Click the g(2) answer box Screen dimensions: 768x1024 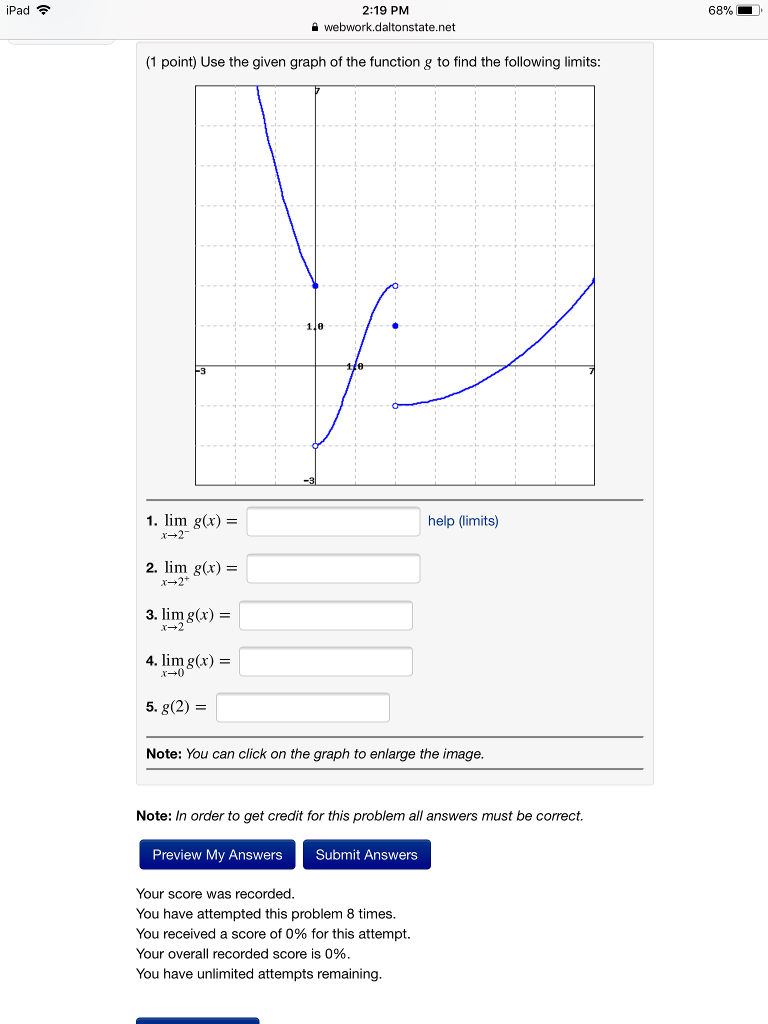click(x=303, y=707)
